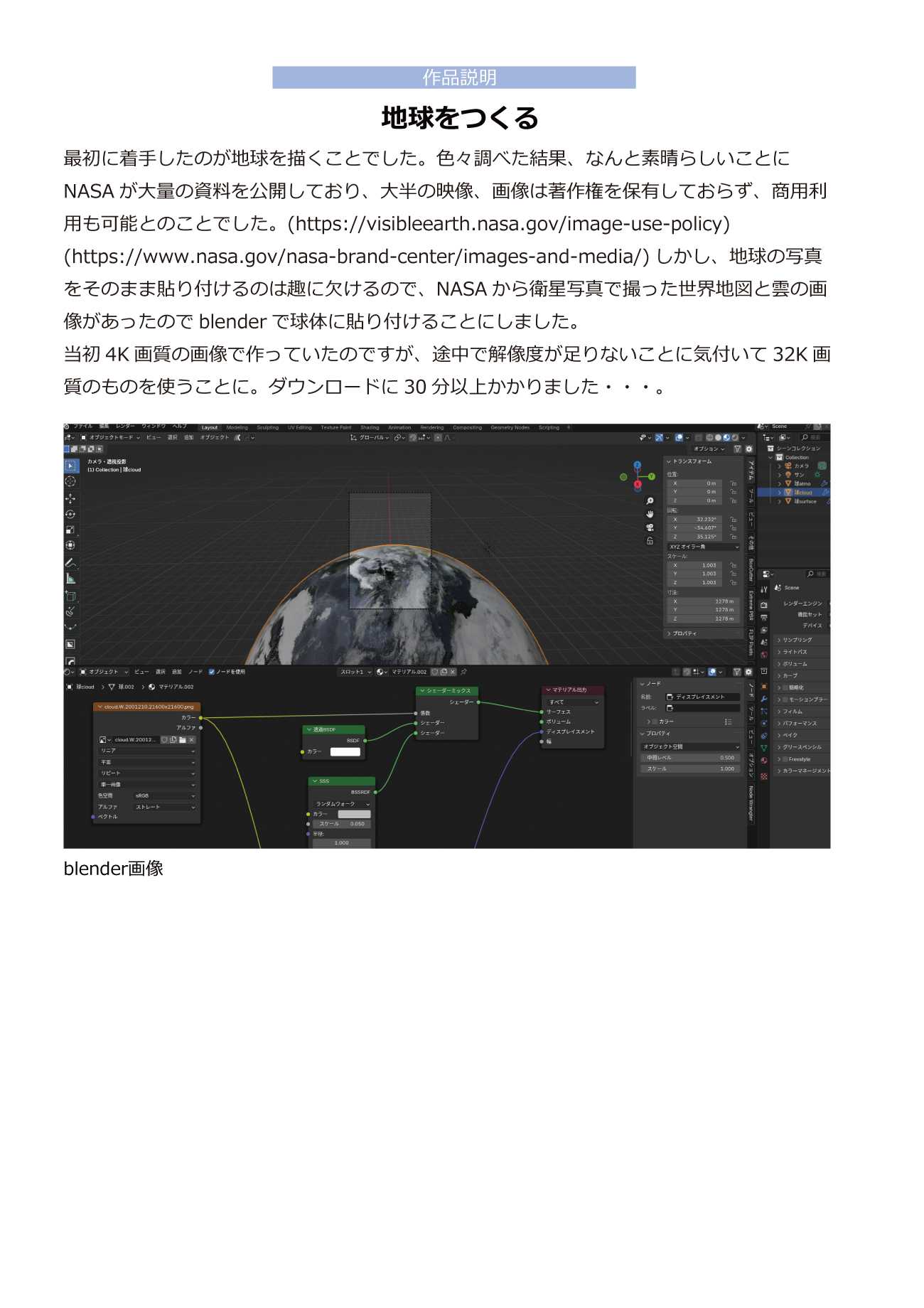
Task: Select the Cursor tool in left toolbar
Action: 70,481
